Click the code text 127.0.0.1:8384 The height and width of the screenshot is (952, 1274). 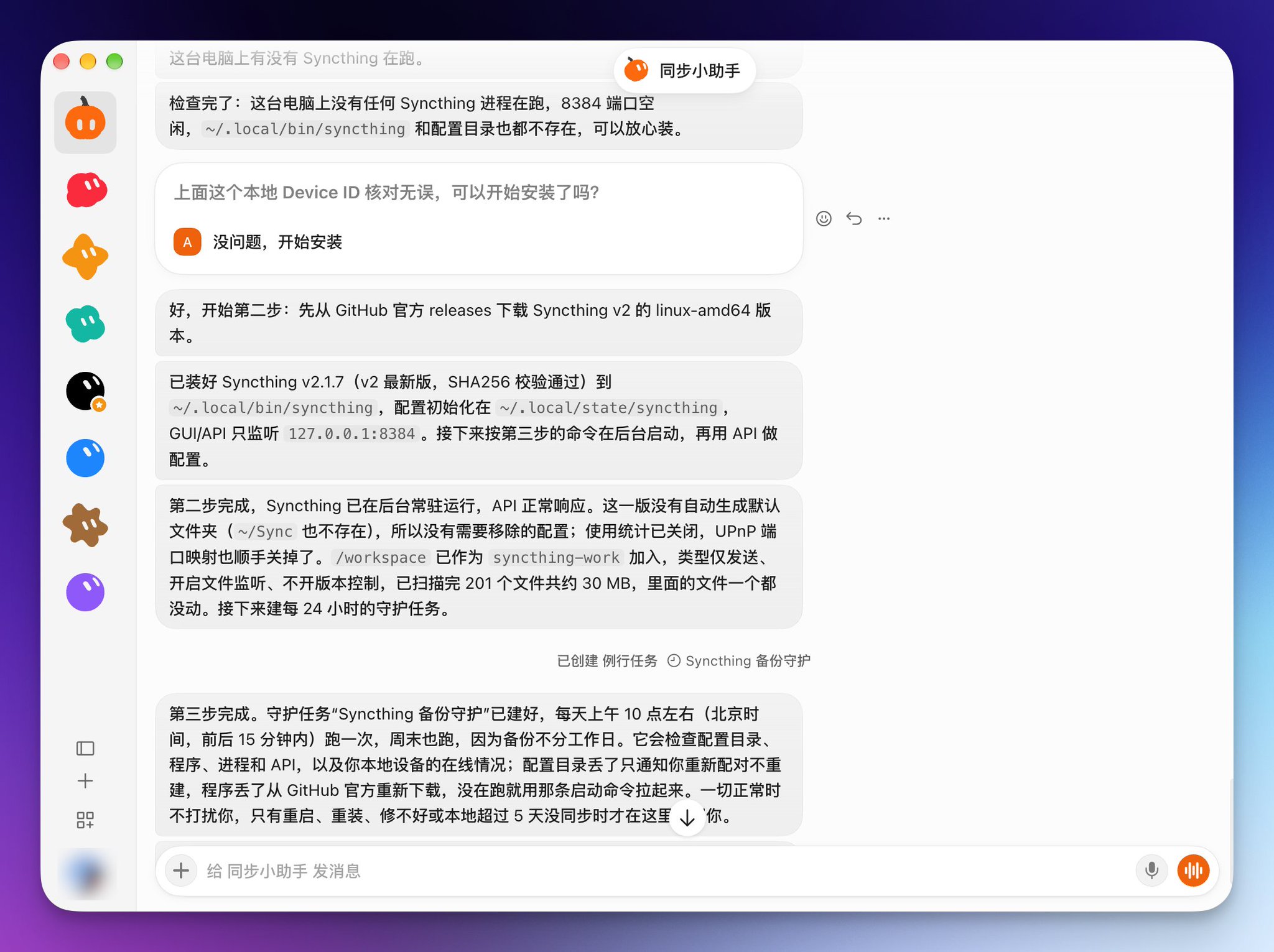pos(351,434)
